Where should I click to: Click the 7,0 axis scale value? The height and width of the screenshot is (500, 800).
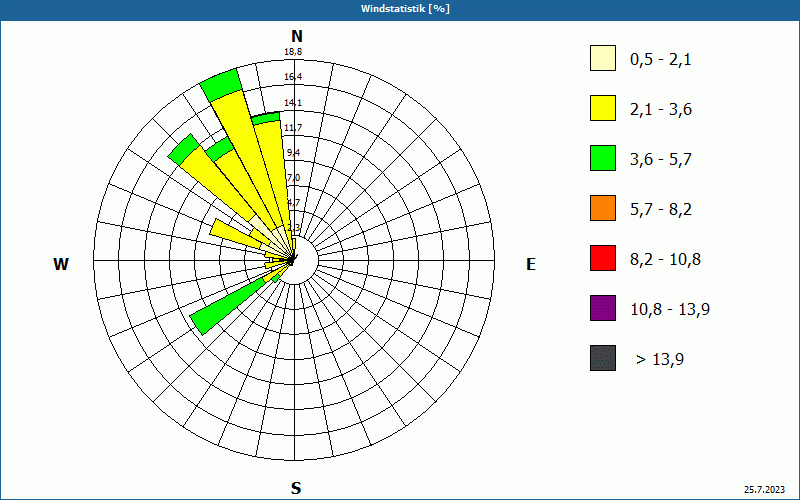pyautogui.click(x=293, y=178)
